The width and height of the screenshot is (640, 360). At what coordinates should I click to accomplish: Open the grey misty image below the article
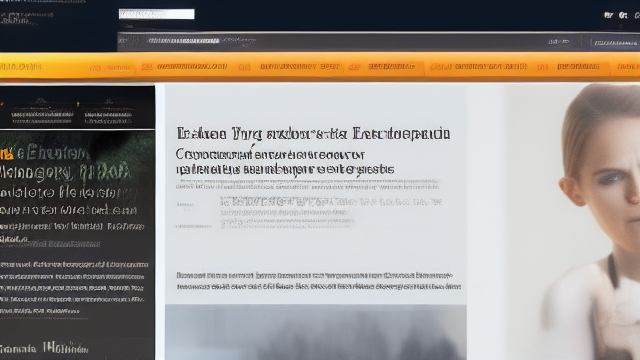(x=316, y=332)
